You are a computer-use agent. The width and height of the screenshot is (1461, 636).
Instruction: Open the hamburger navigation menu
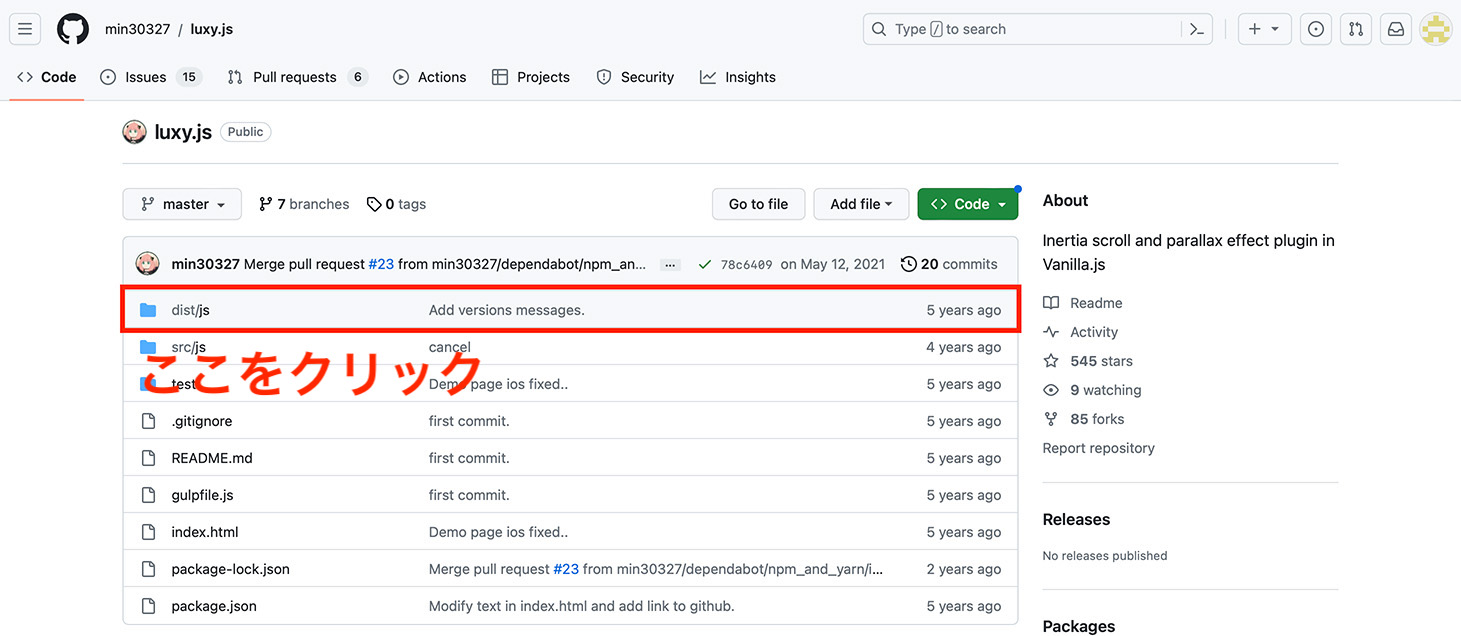tap(25, 29)
